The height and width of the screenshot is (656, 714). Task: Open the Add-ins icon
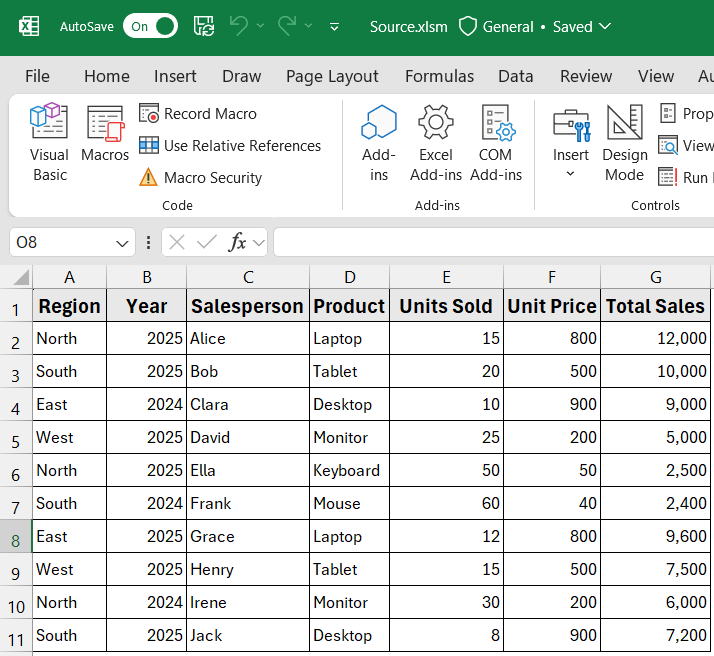tap(379, 143)
